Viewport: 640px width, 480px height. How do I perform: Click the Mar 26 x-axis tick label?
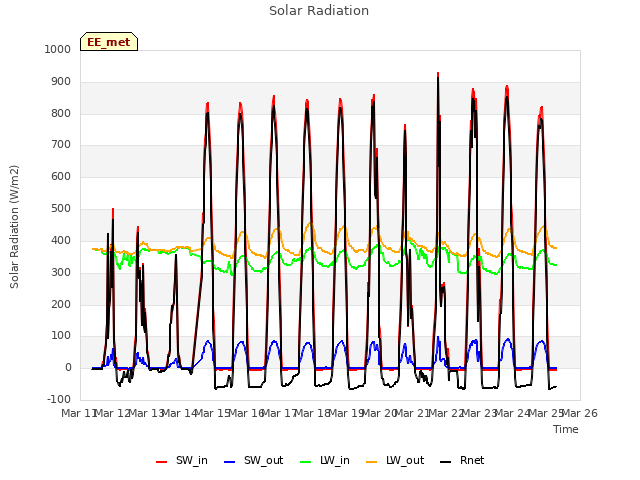580,413
